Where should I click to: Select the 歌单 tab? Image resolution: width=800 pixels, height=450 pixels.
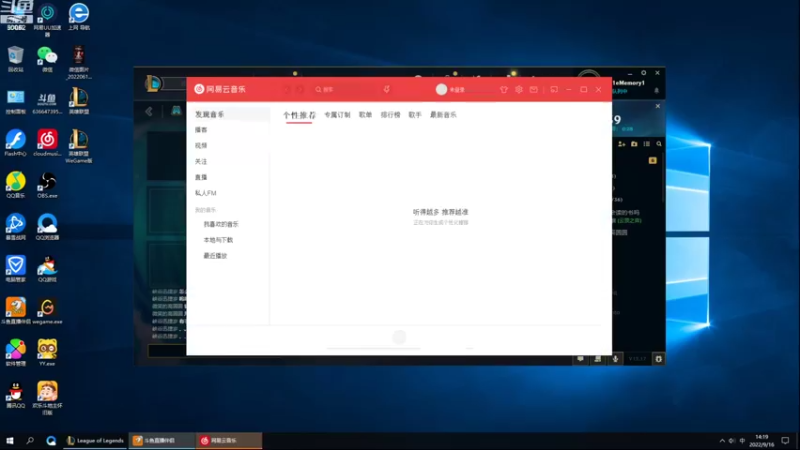tap(365, 115)
